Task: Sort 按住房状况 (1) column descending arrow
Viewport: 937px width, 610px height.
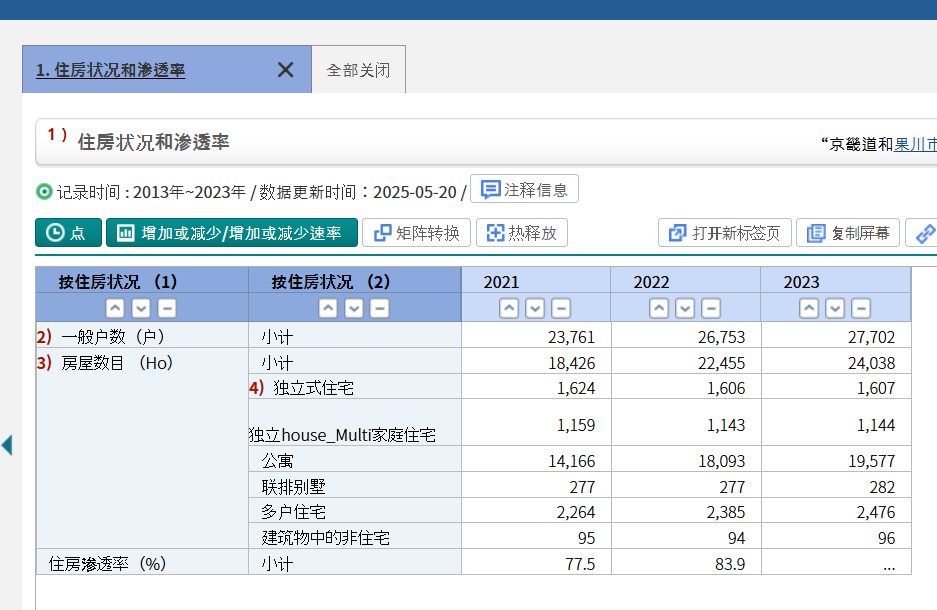Action: point(141,308)
